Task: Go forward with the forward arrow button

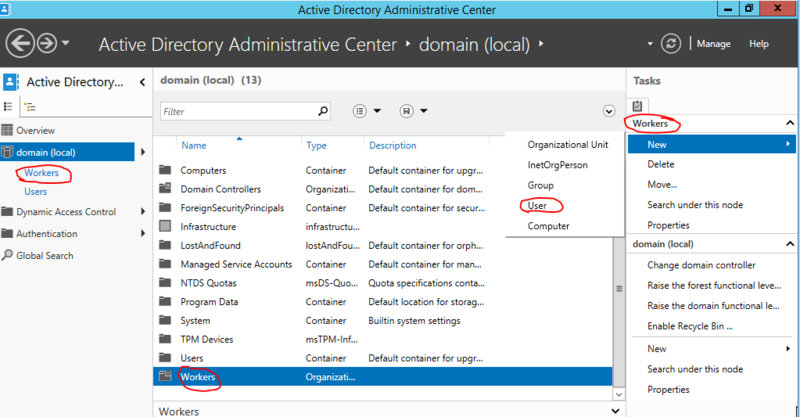Action: 47,43
